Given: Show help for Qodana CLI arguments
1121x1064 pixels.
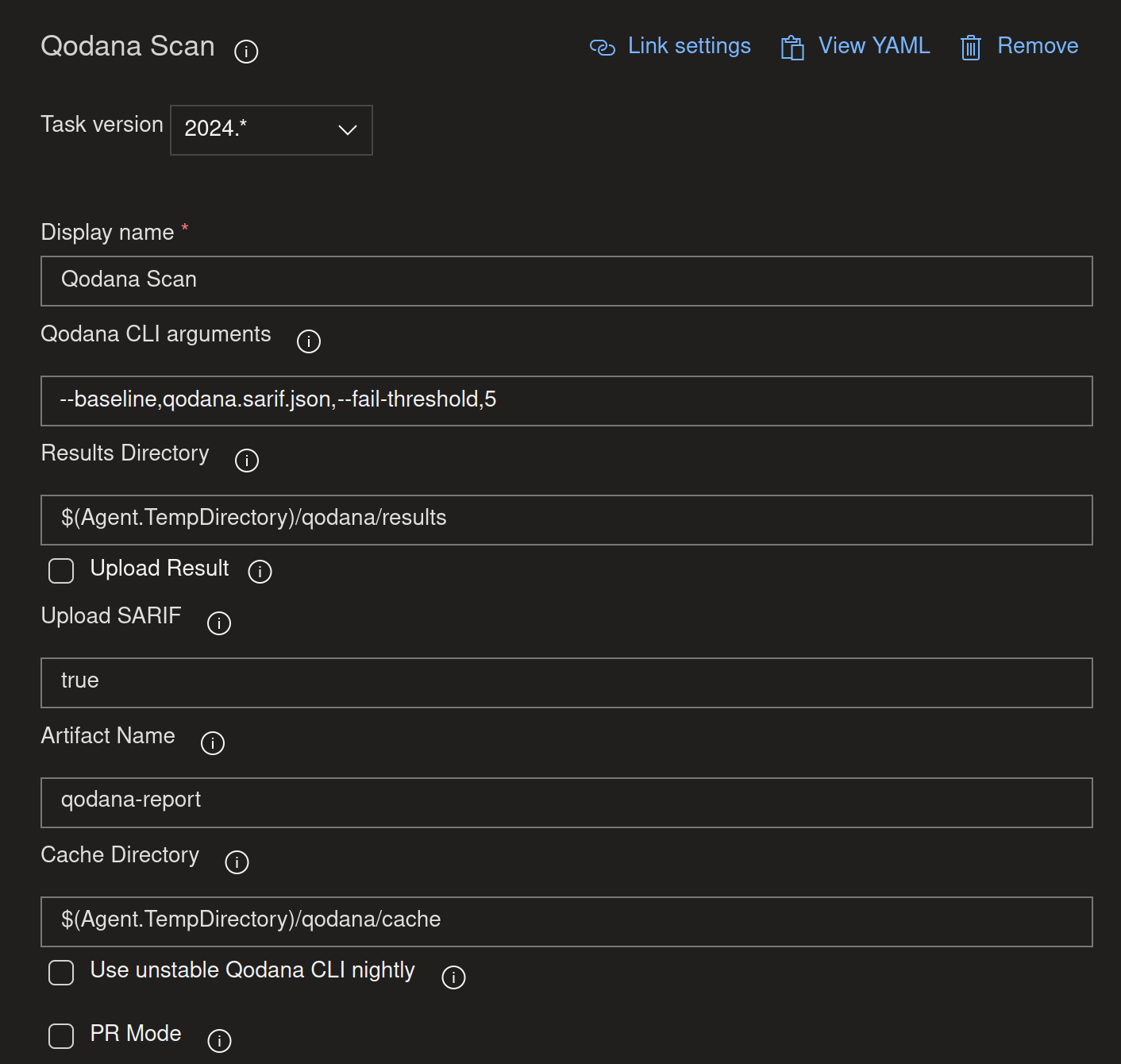Looking at the screenshot, I should pyautogui.click(x=308, y=341).
